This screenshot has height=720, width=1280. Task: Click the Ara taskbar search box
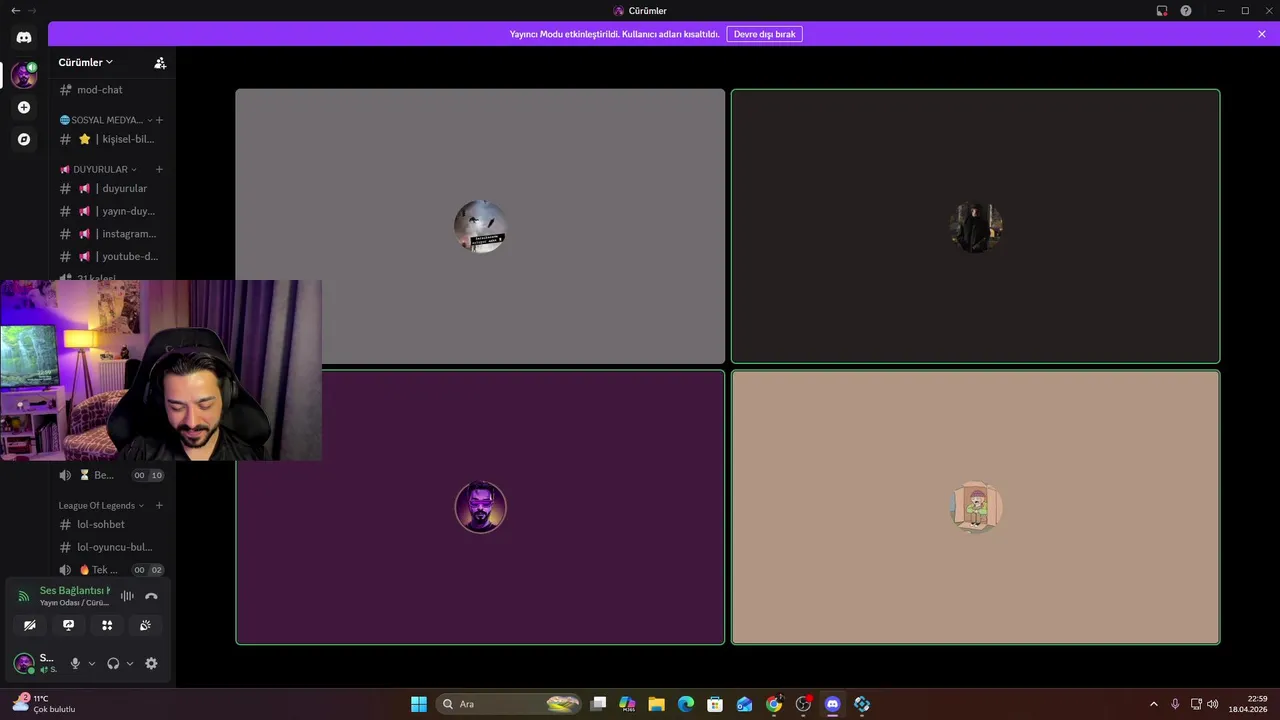(510, 704)
